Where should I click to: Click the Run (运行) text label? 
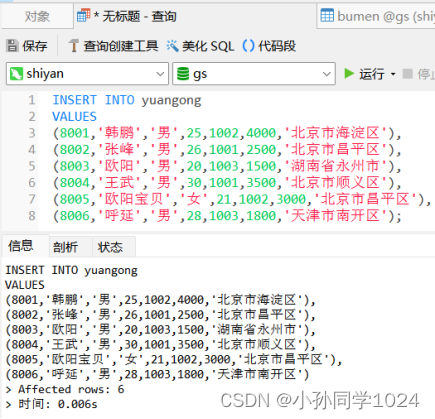372,74
